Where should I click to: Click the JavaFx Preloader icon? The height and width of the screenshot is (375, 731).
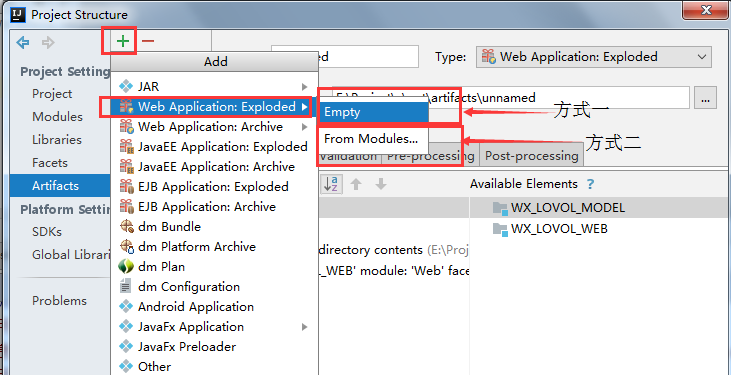click(126, 347)
